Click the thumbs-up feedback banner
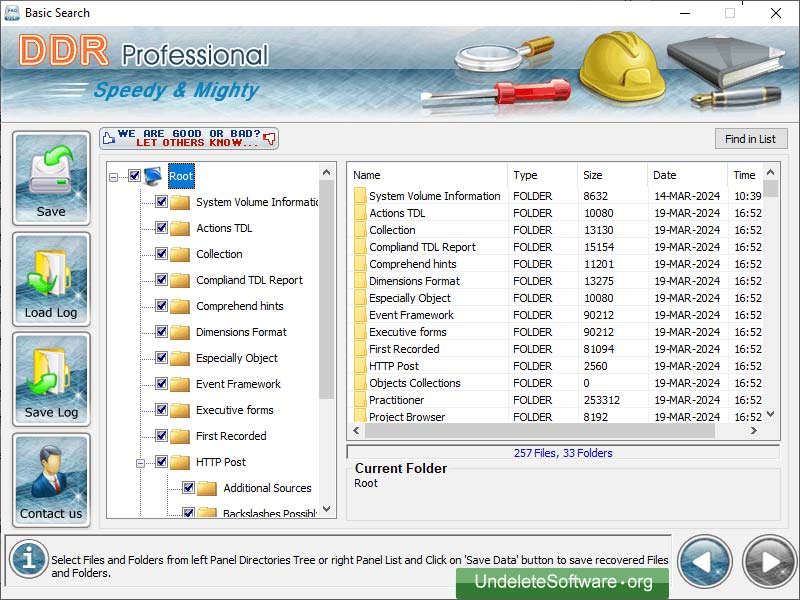This screenshot has width=800, height=600. [189, 138]
